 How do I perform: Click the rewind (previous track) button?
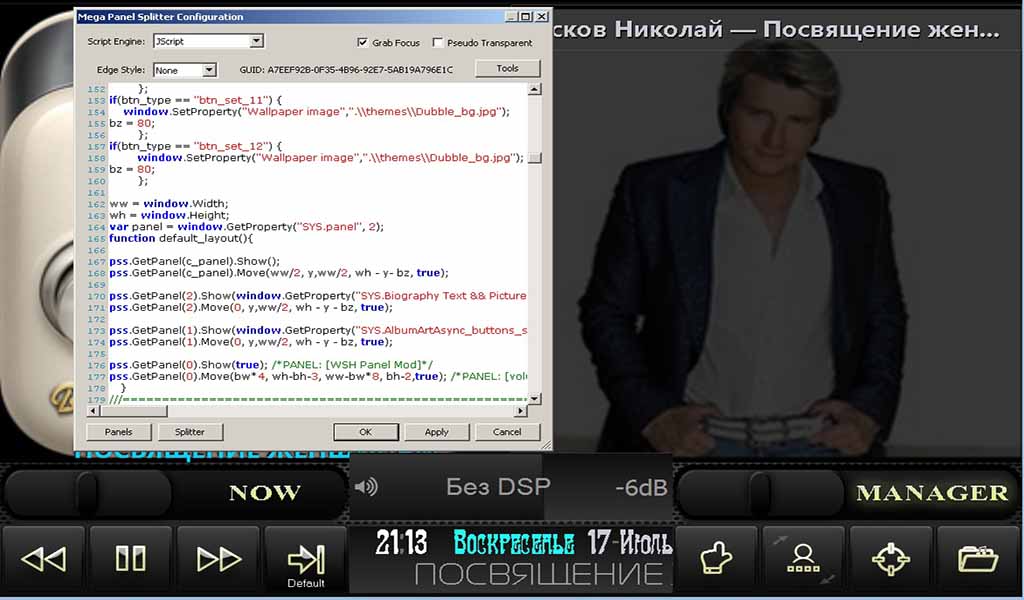tap(43, 558)
